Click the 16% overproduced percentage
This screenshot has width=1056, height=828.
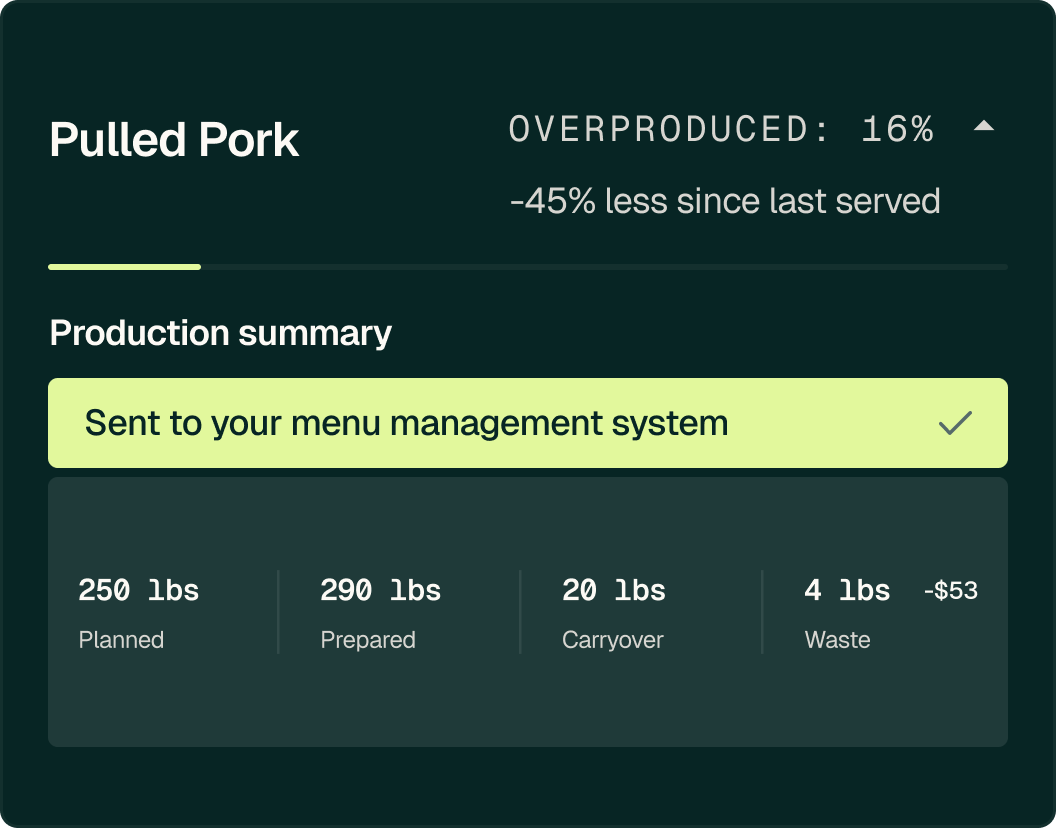click(x=897, y=130)
